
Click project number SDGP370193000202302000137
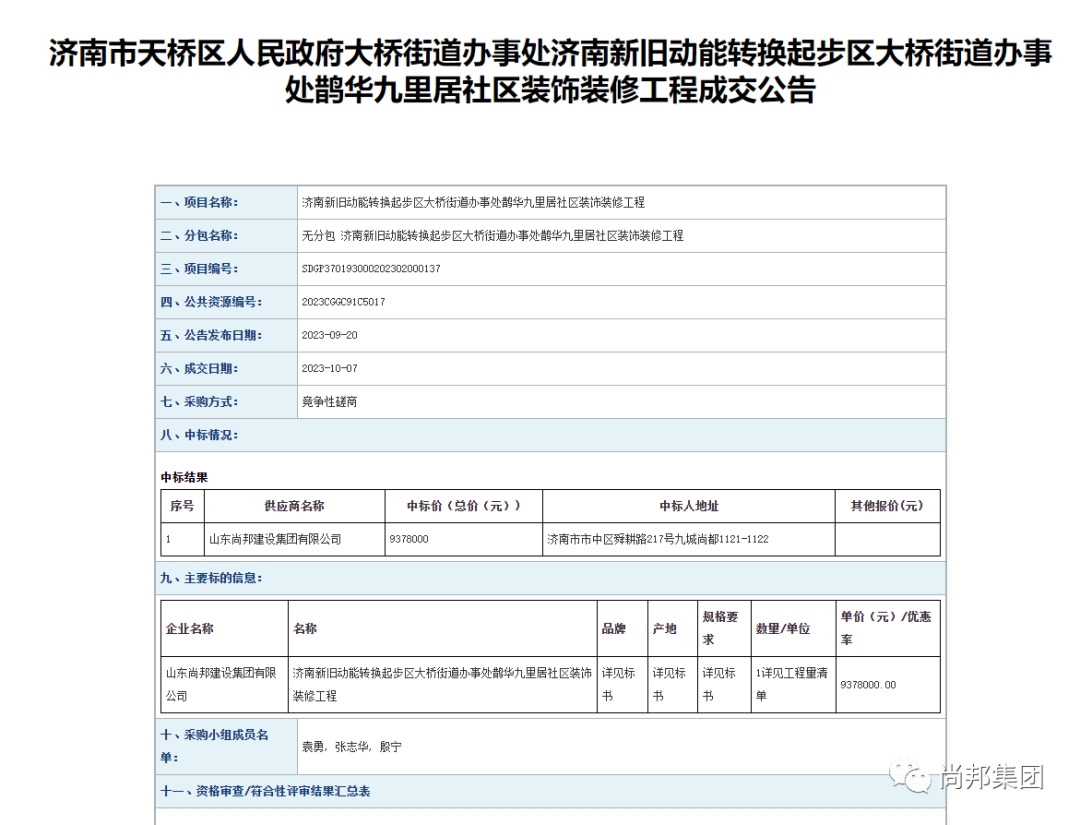coord(371,269)
